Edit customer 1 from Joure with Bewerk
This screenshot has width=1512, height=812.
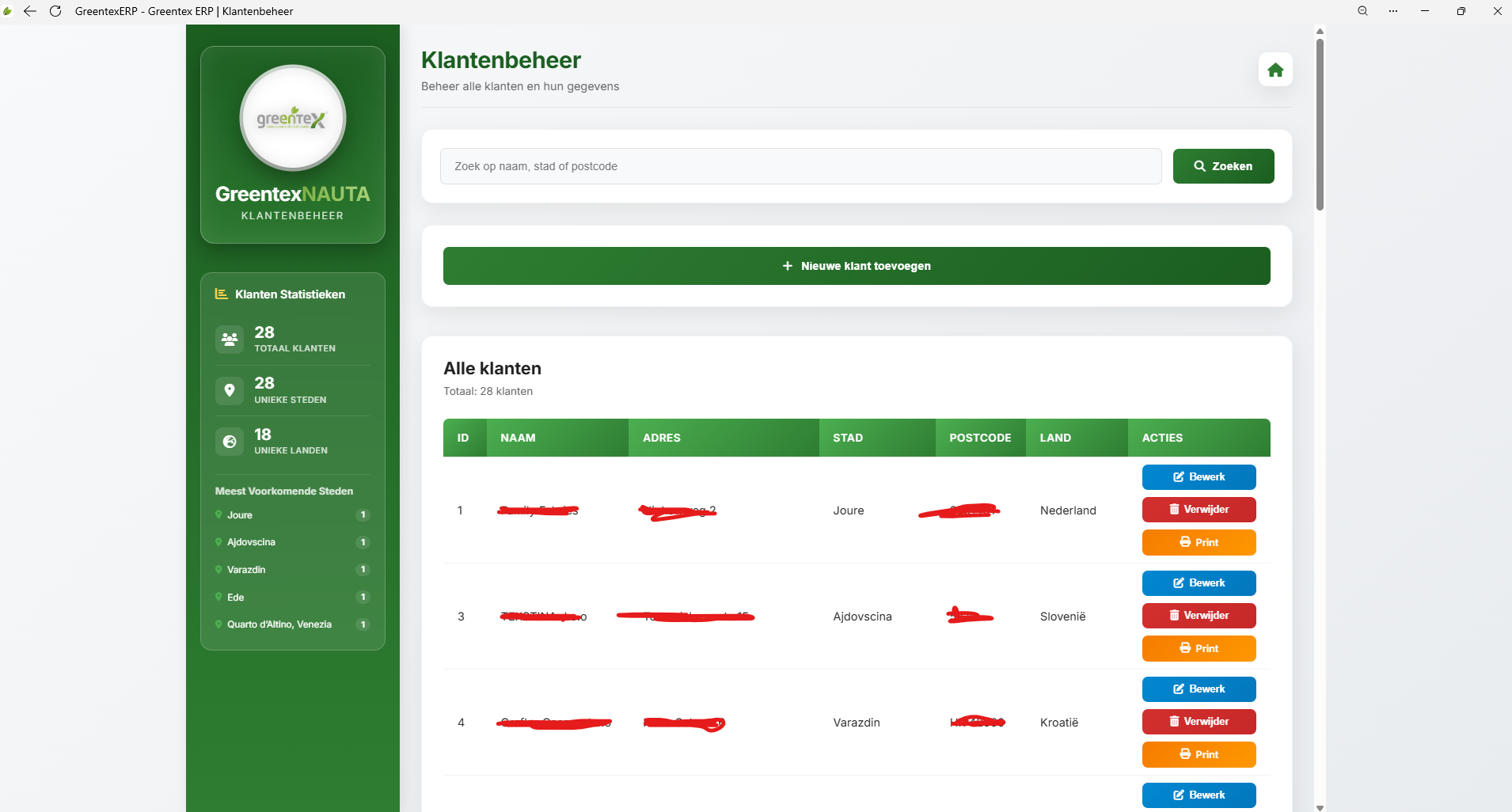tap(1199, 477)
